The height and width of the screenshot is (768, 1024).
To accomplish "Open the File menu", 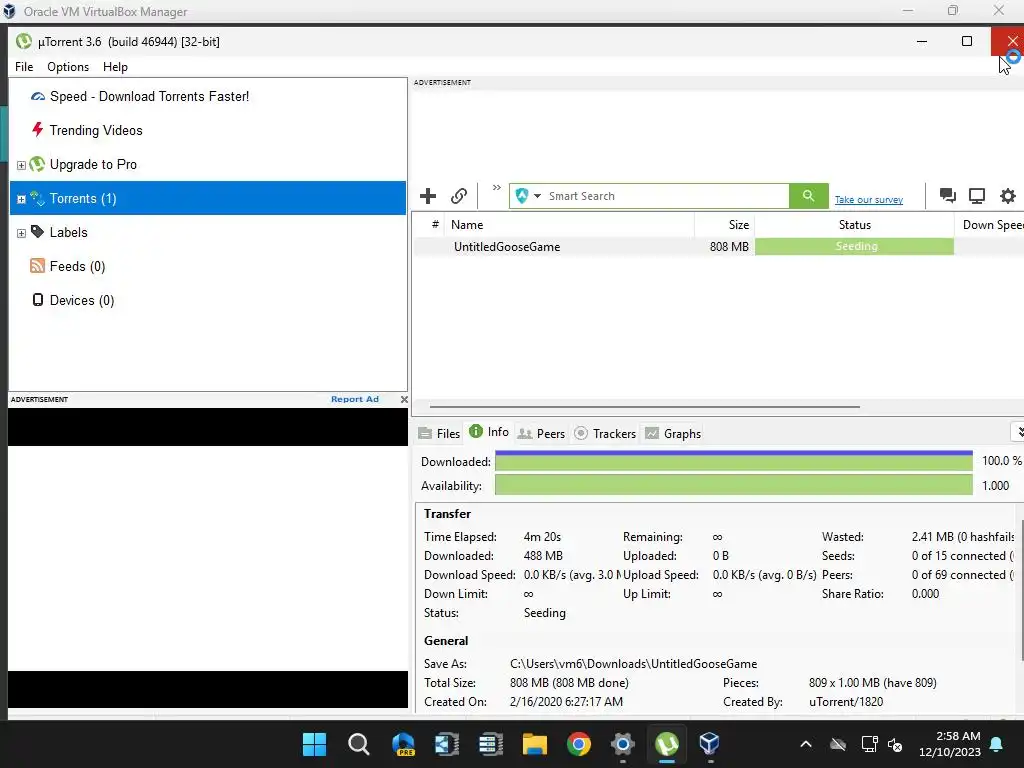I will [24, 67].
